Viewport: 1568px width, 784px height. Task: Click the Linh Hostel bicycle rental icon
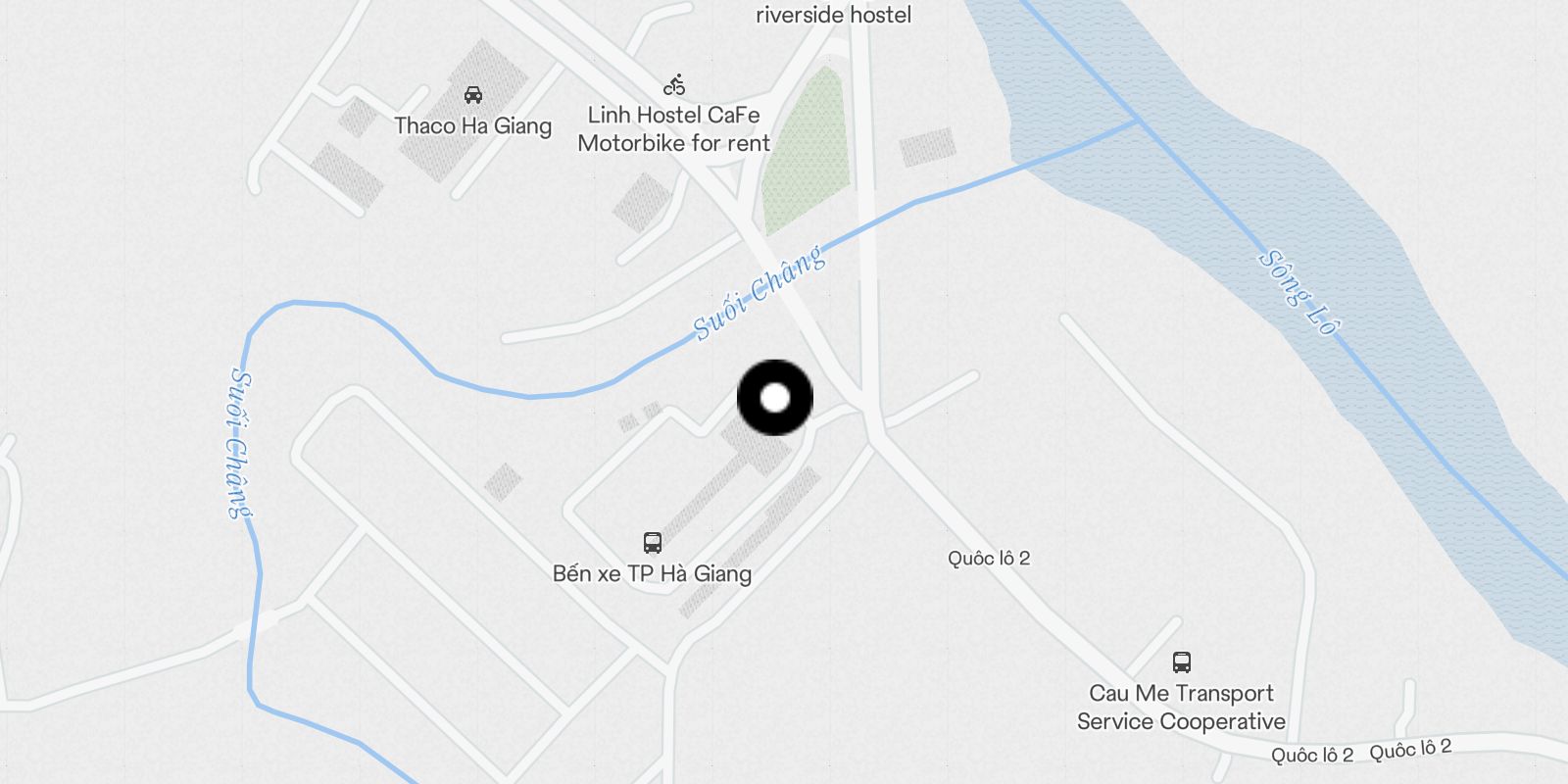(x=674, y=84)
